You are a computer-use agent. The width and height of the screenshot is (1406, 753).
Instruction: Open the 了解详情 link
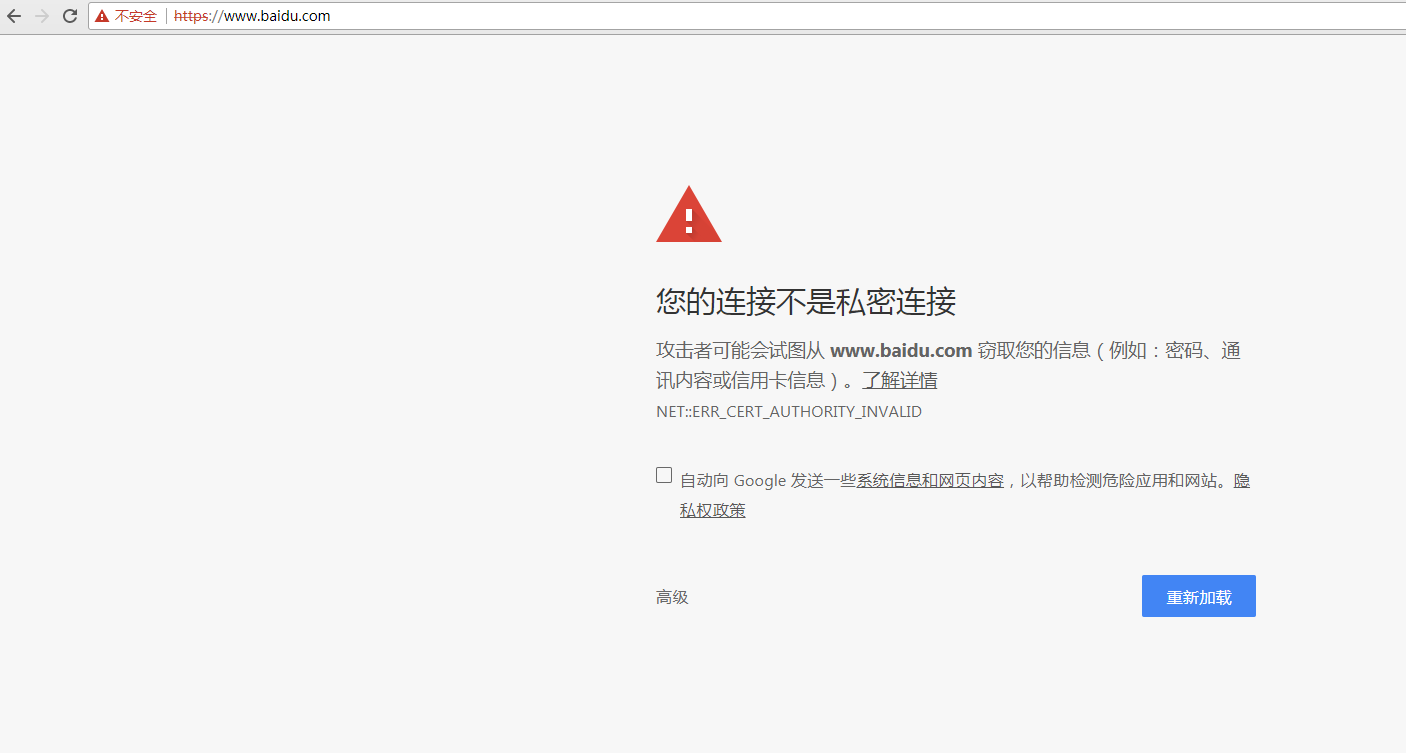pyautogui.click(x=899, y=380)
